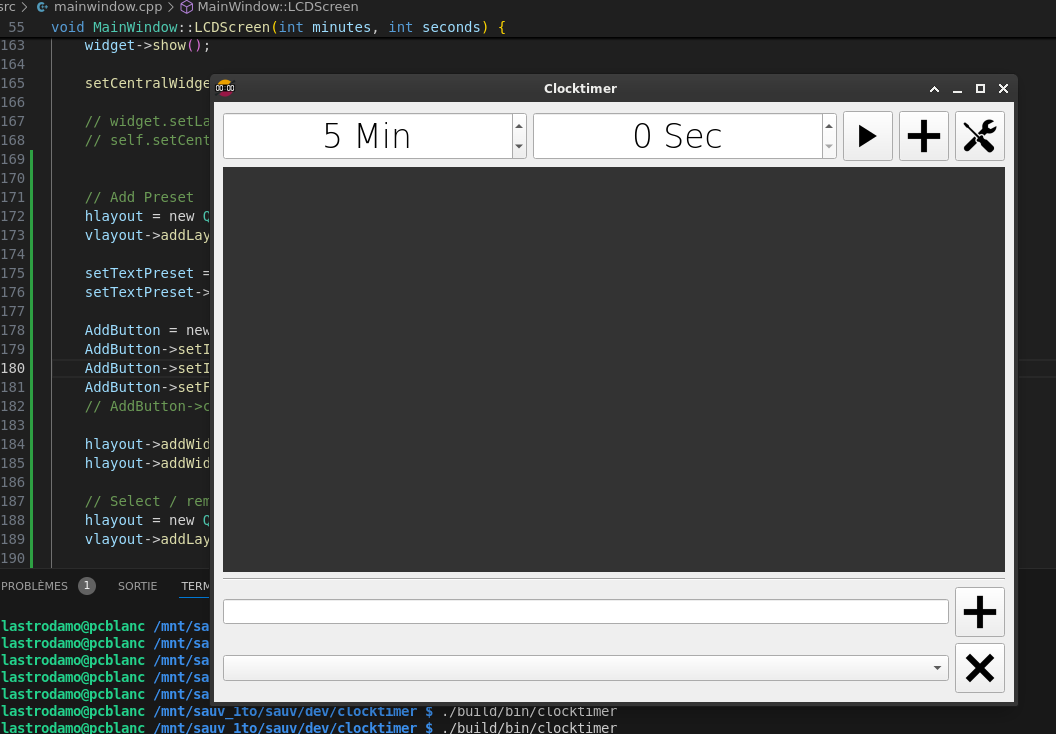Click line number 180 in editor gutter

(x=13, y=368)
